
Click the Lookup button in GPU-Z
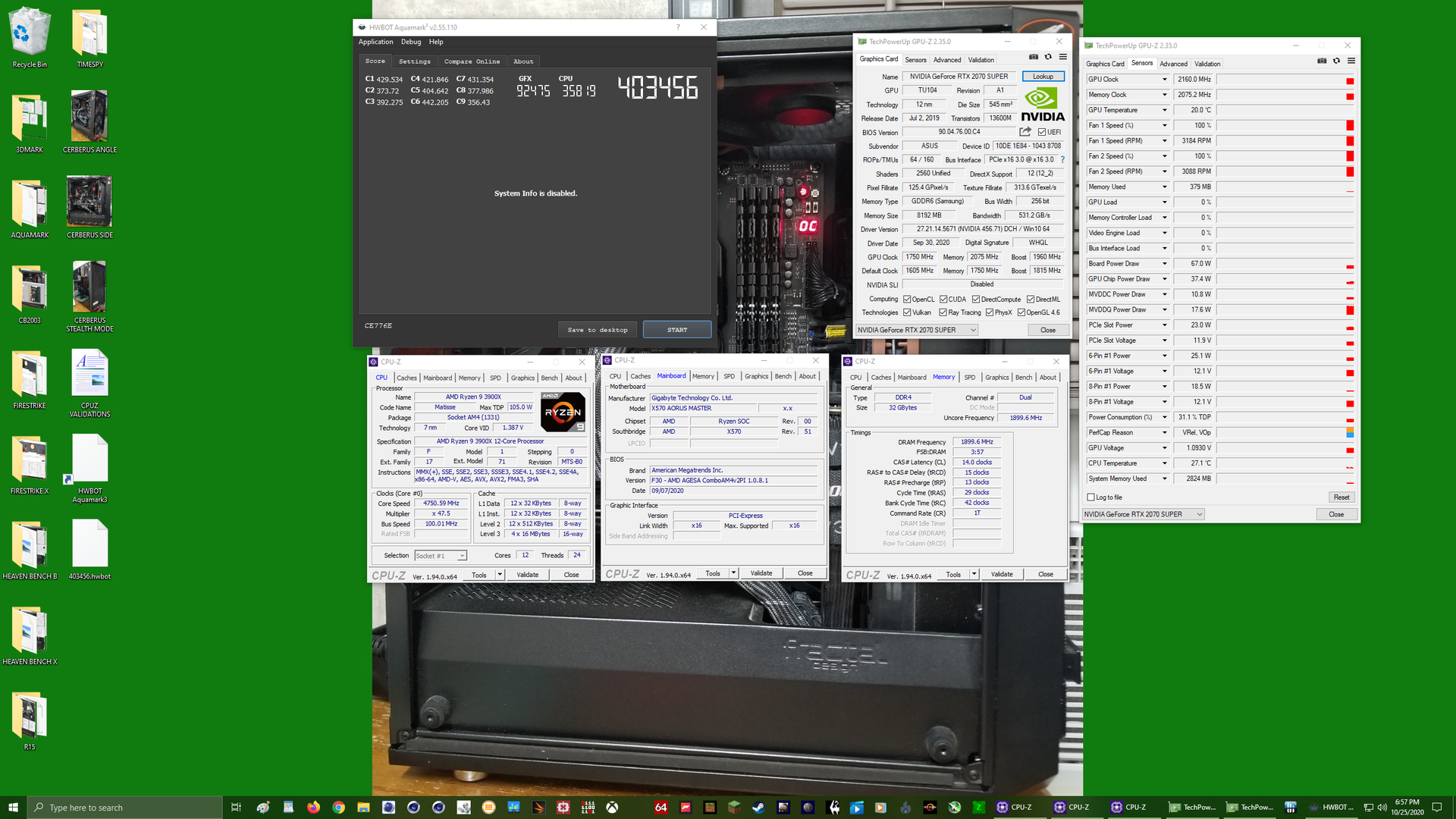(x=1043, y=77)
